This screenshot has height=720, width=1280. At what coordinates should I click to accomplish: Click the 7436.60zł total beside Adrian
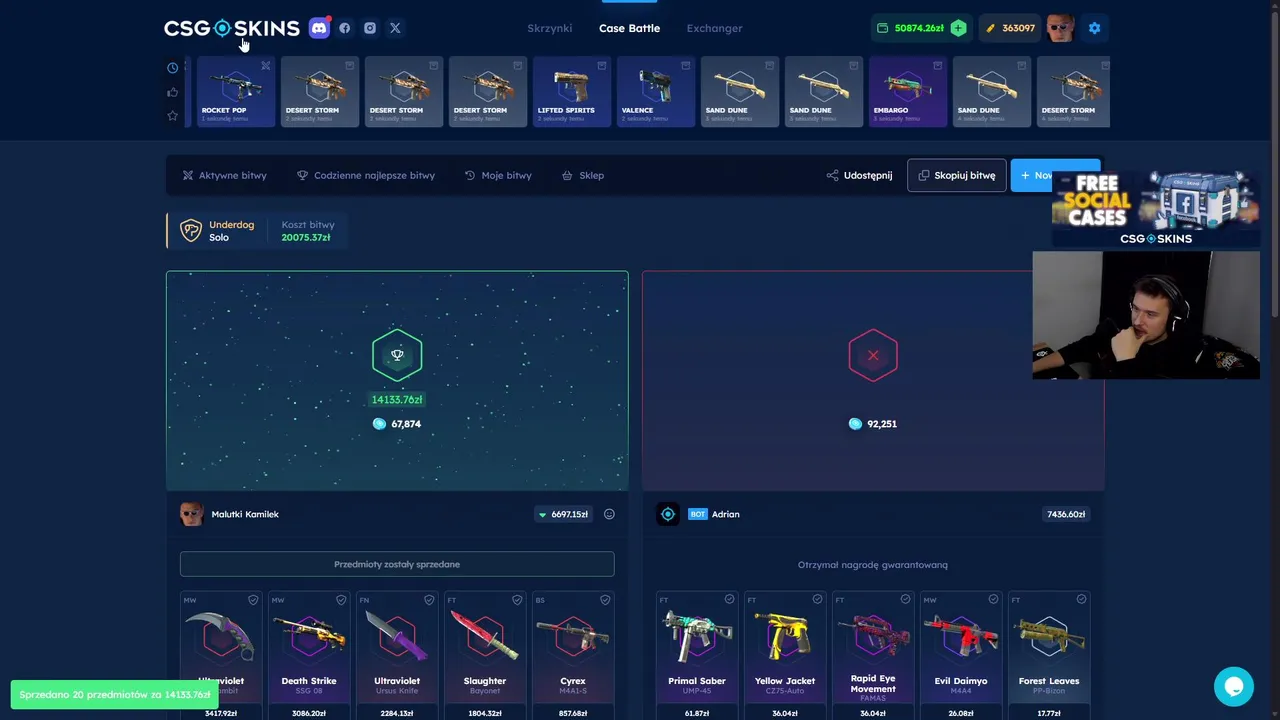point(1065,514)
